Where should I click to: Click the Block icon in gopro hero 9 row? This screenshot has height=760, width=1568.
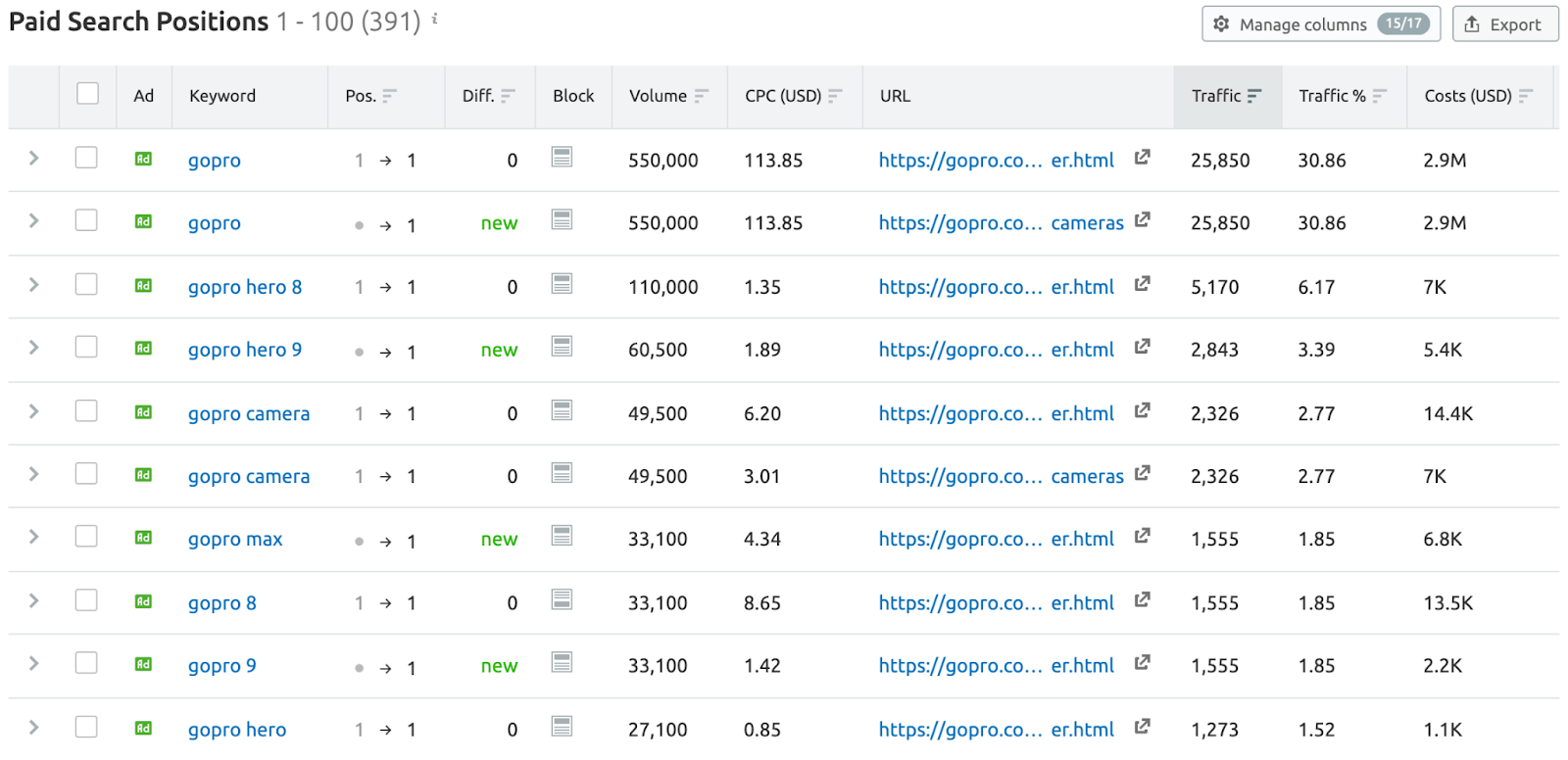pyautogui.click(x=562, y=347)
